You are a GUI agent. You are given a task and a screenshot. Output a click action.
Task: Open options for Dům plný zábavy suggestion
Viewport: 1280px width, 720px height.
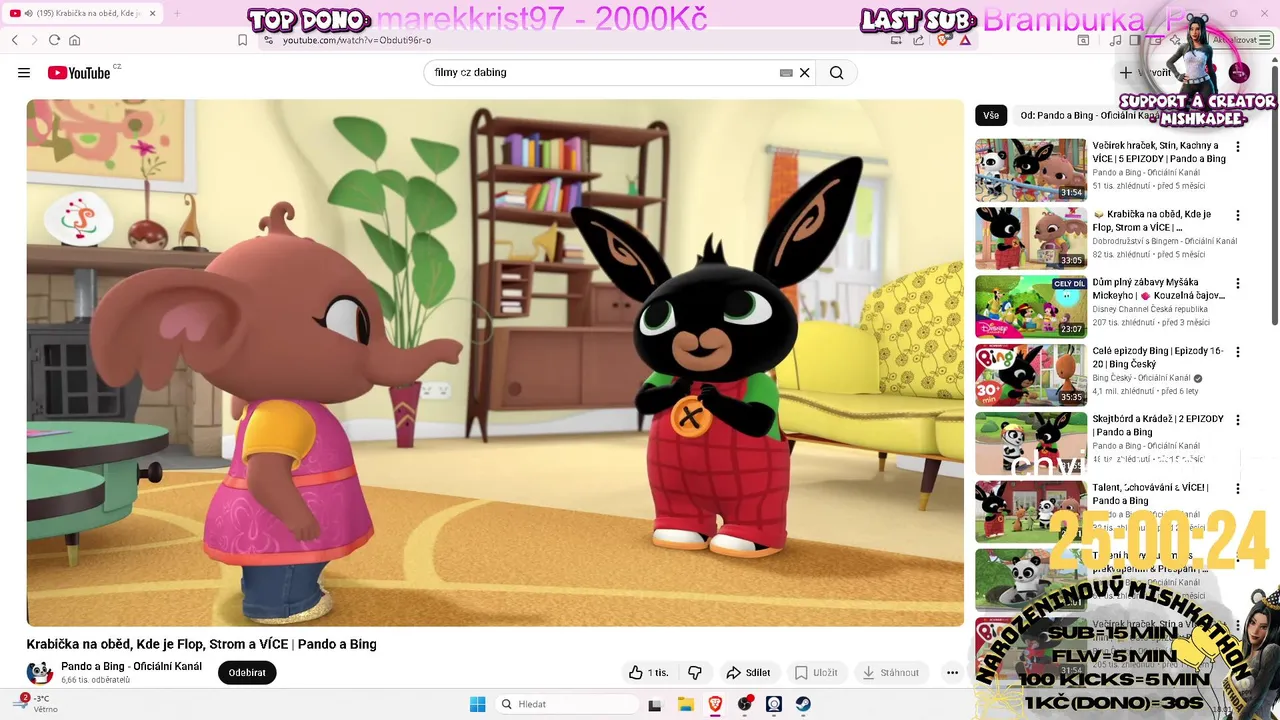1238,284
